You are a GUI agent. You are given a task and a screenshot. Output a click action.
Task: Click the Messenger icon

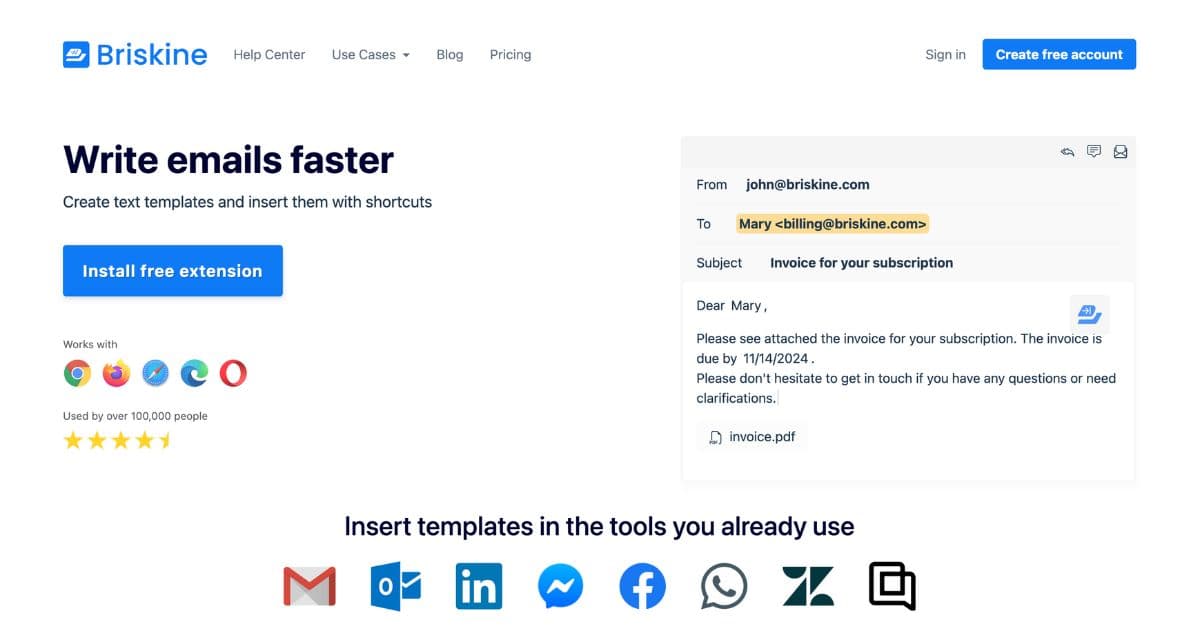click(x=560, y=586)
